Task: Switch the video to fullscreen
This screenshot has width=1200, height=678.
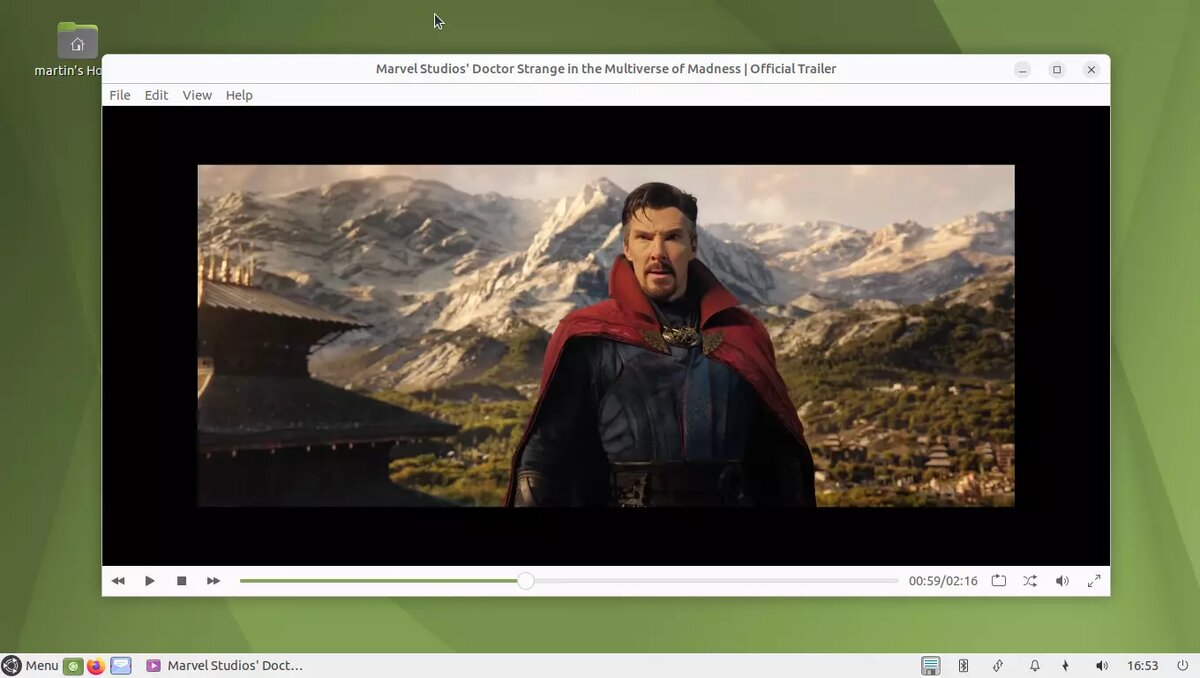Action: [x=1094, y=580]
